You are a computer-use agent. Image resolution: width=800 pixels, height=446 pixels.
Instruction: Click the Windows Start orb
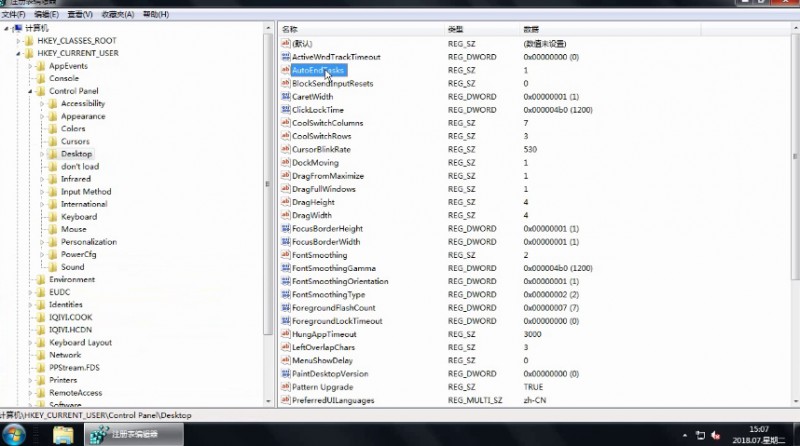click(14, 435)
